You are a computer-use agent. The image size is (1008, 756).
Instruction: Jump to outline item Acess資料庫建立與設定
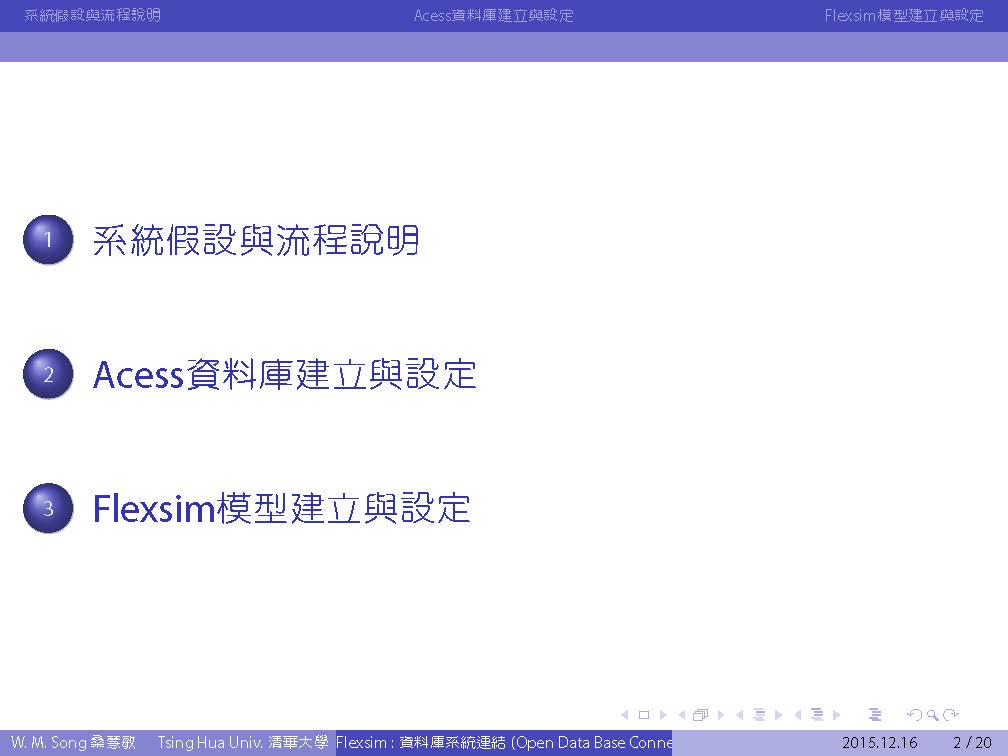pyautogui.click(x=284, y=375)
